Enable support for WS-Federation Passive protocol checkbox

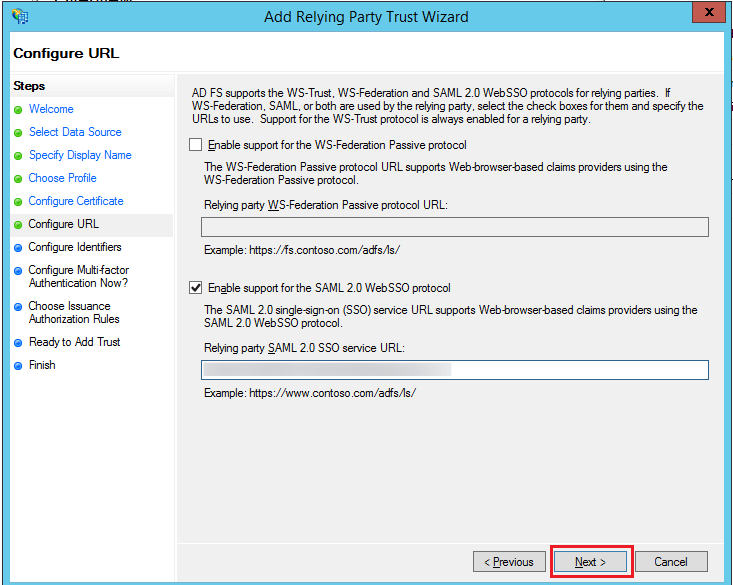[x=195, y=144]
